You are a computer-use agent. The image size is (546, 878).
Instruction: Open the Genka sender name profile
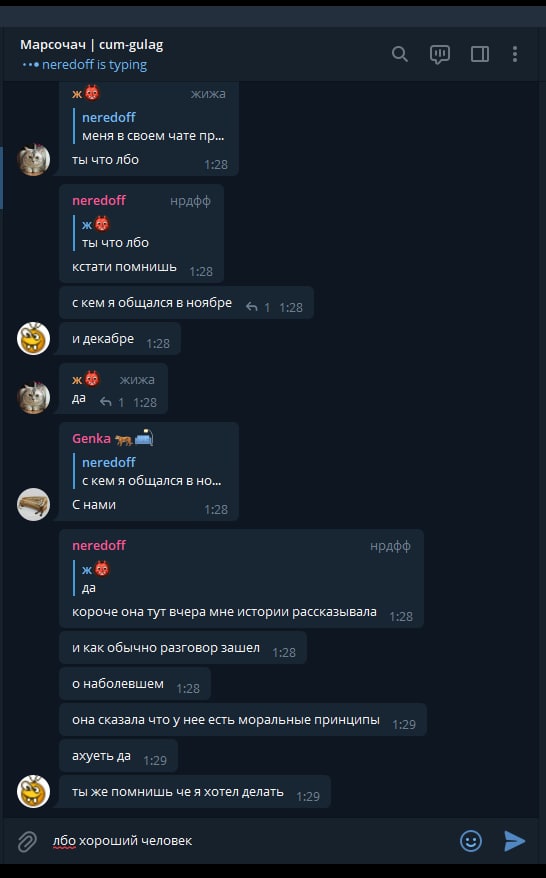pyautogui.click(x=91, y=438)
